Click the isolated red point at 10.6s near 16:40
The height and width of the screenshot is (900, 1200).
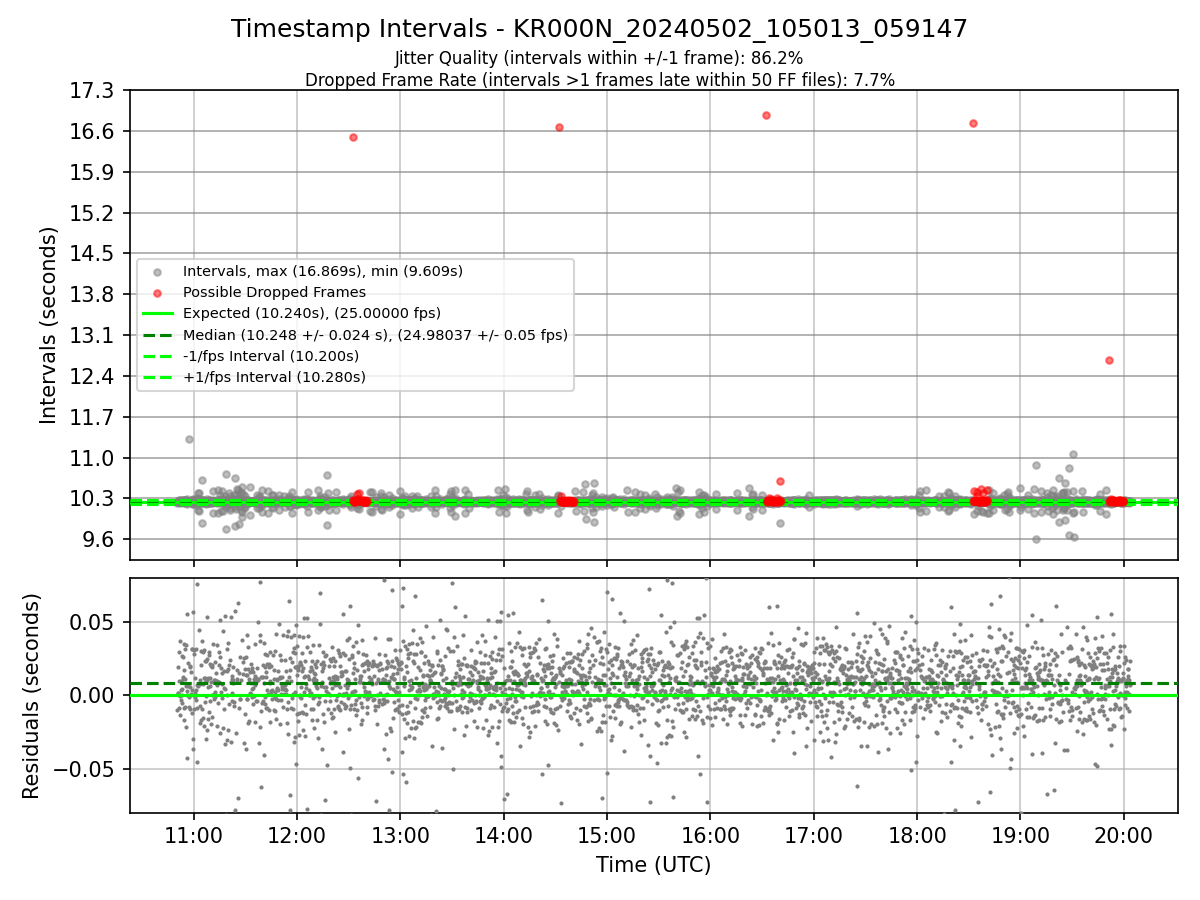pos(780,481)
